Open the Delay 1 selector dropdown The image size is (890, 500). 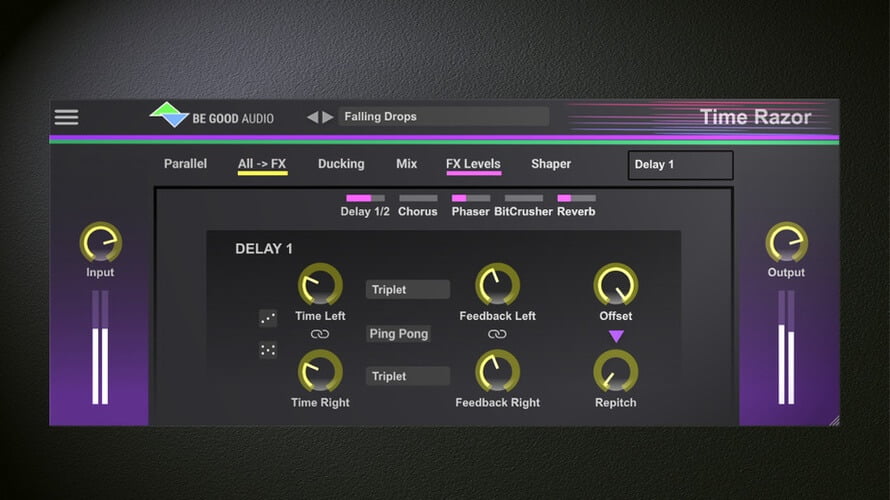click(681, 165)
